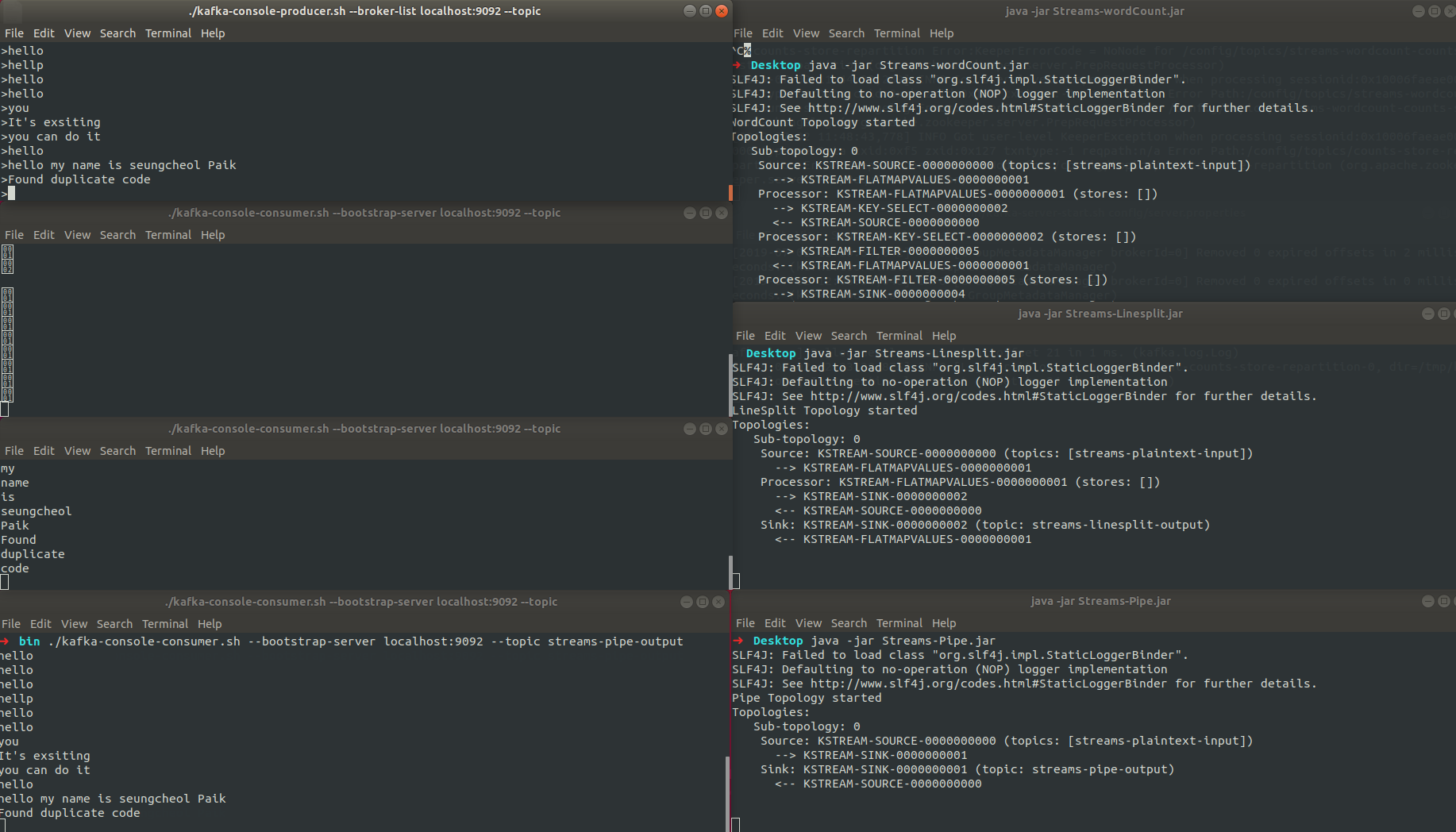Open Edit menu in kafka-console-producer terminal
The height and width of the screenshot is (832, 1456).
[x=44, y=33]
